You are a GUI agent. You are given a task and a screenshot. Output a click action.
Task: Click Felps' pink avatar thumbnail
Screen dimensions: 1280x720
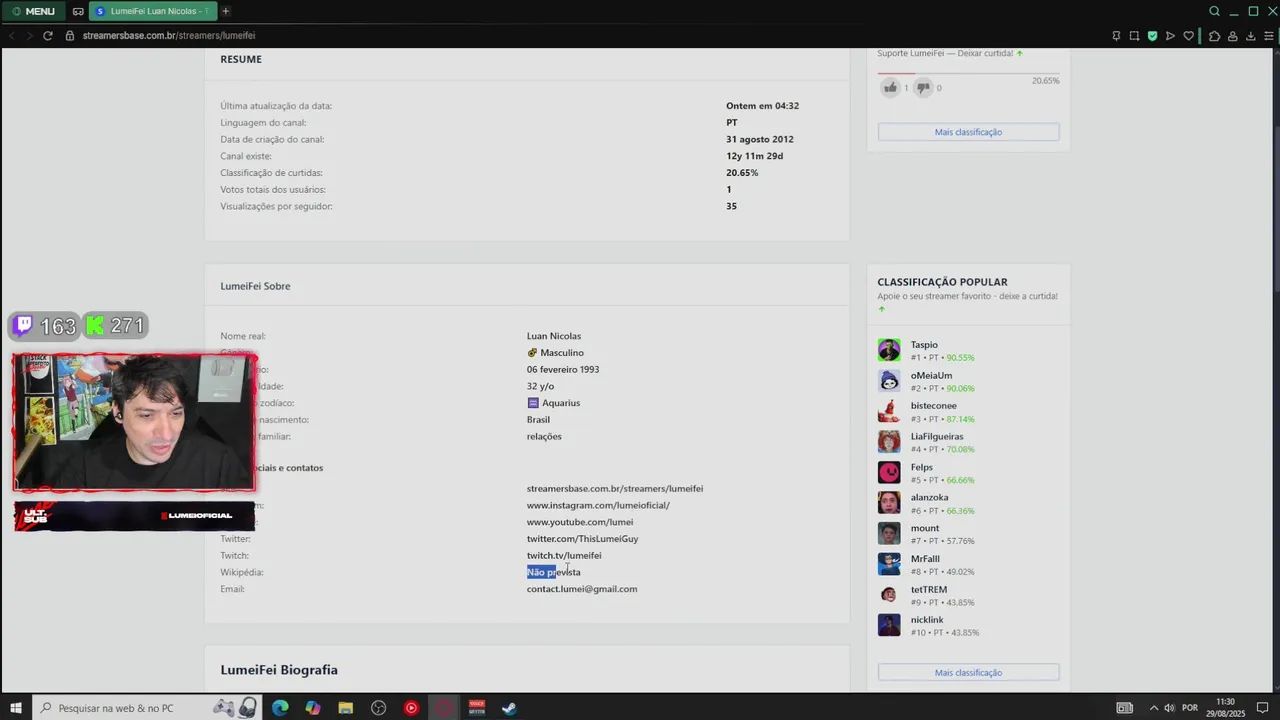point(889,472)
